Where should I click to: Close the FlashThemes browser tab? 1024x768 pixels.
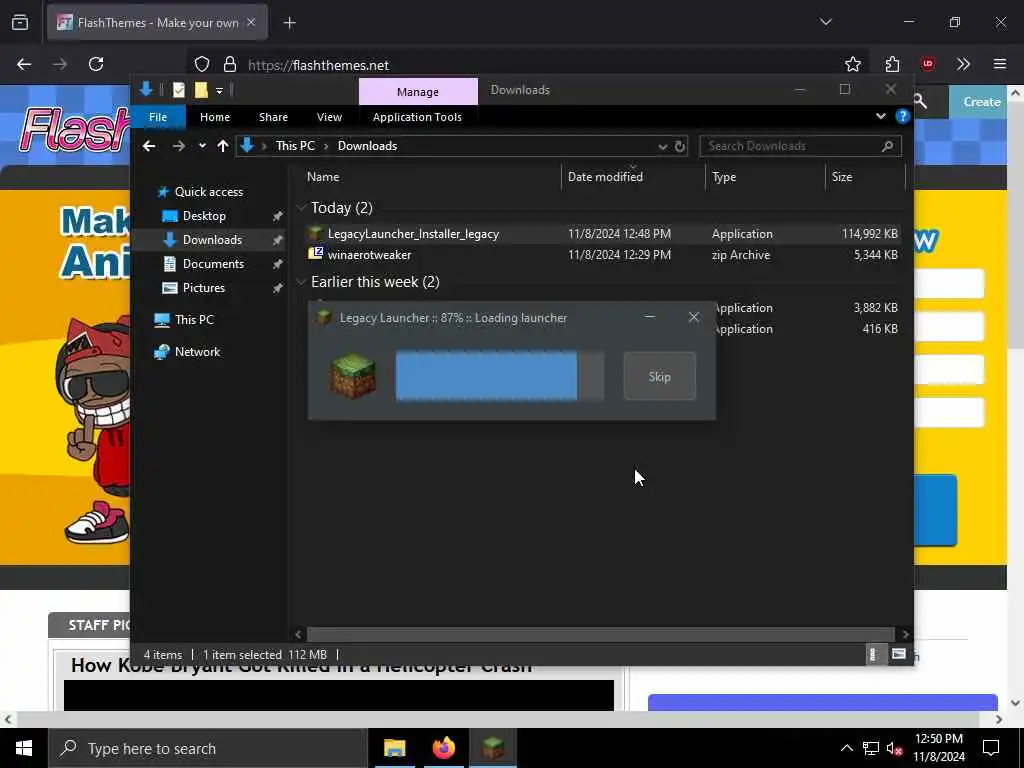(251, 23)
